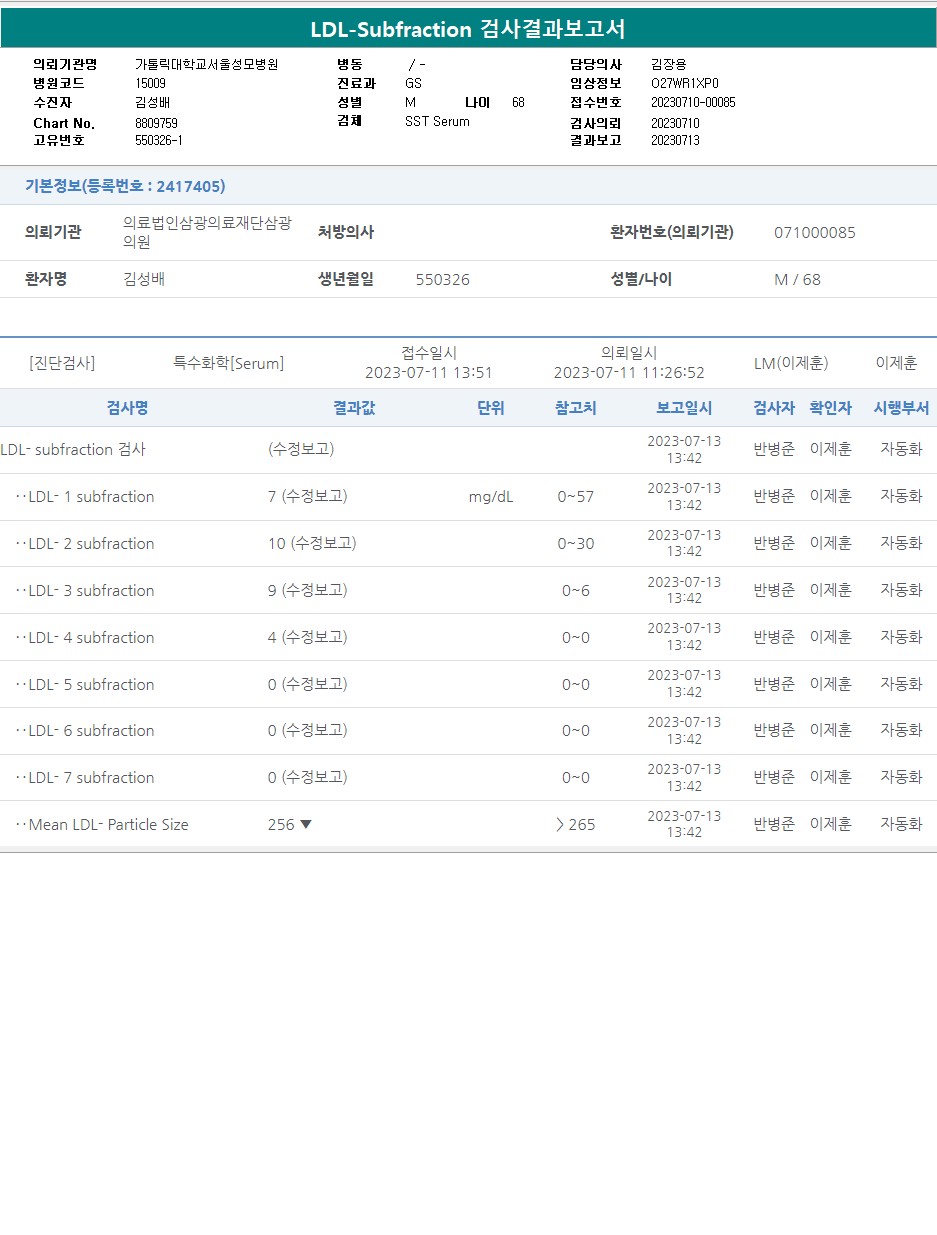Select the LDL- 3 subfraction row
The height and width of the screenshot is (1235, 937).
(x=91, y=591)
